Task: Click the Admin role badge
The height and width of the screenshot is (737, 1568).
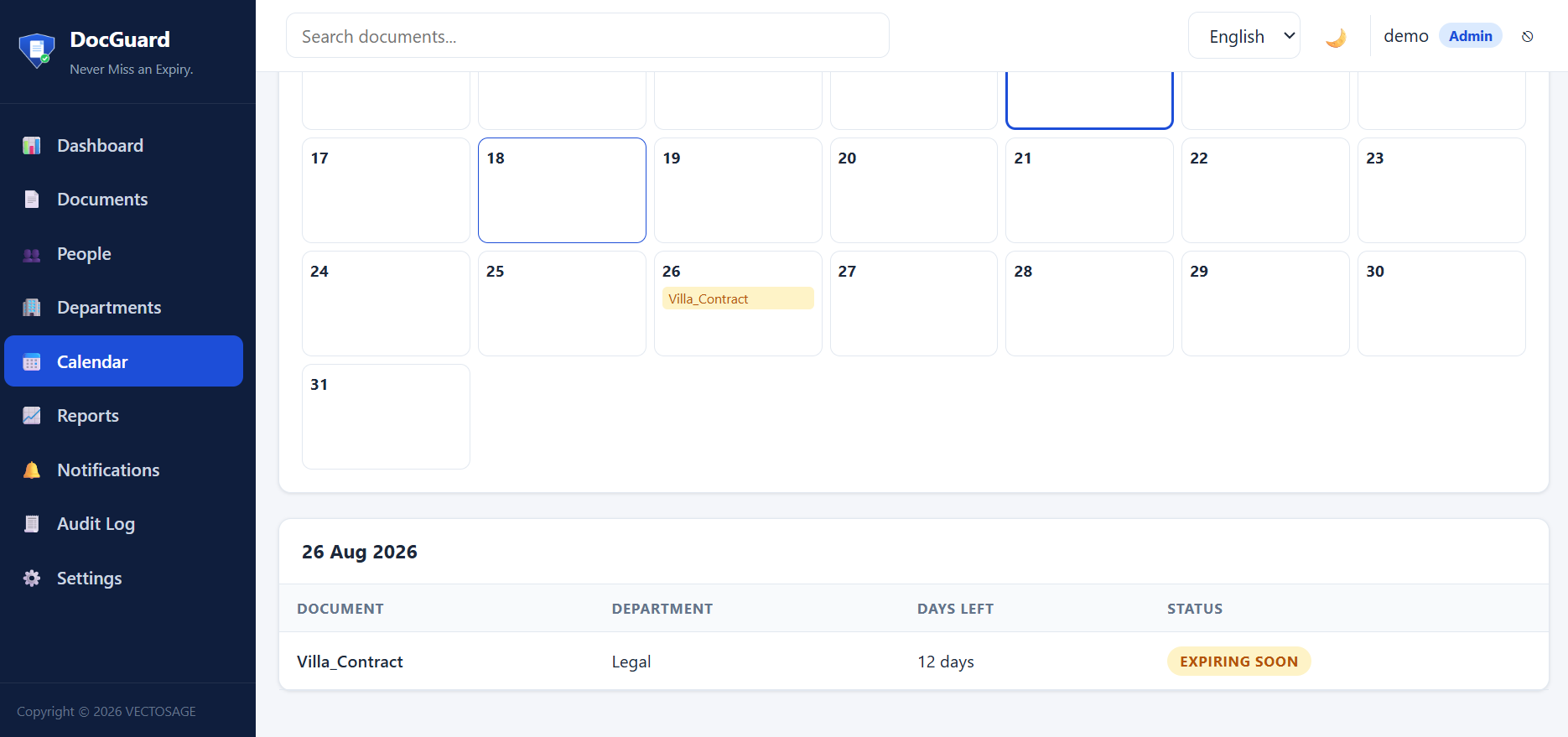Action: (x=1470, y=36)
